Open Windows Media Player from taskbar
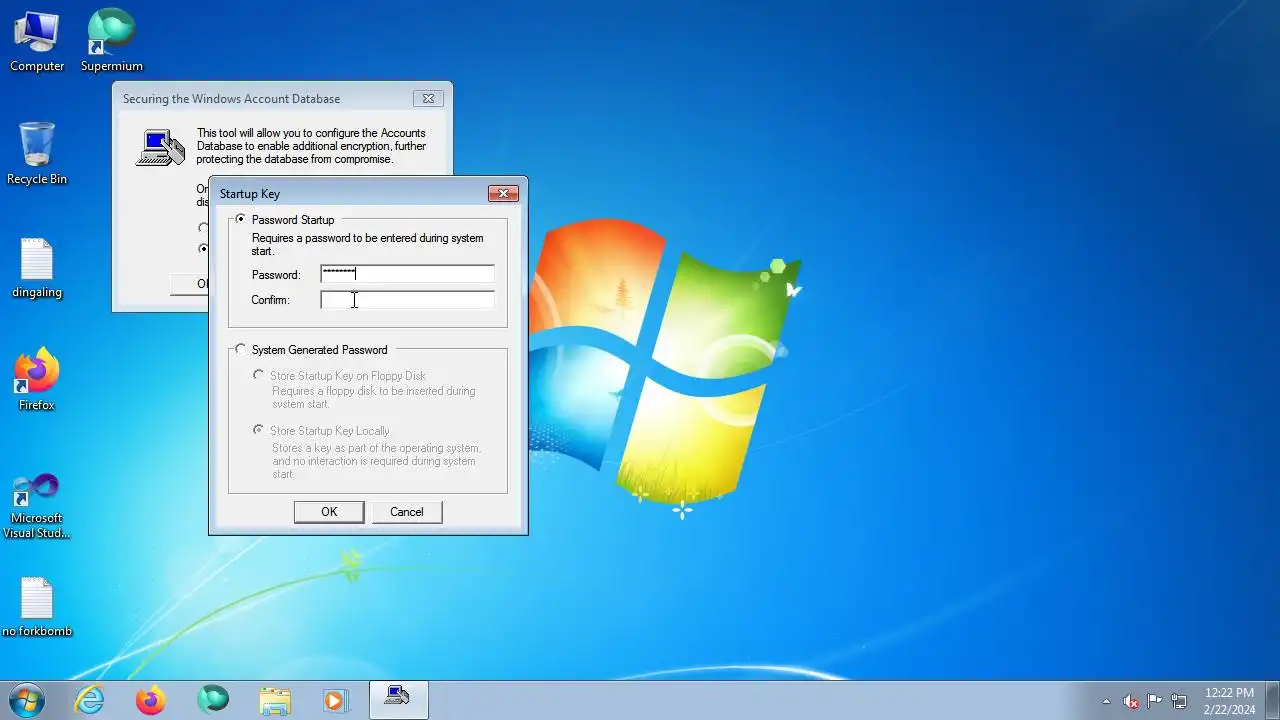The width and height of the screenshot is (1280, 720). (x=336, y=700)
